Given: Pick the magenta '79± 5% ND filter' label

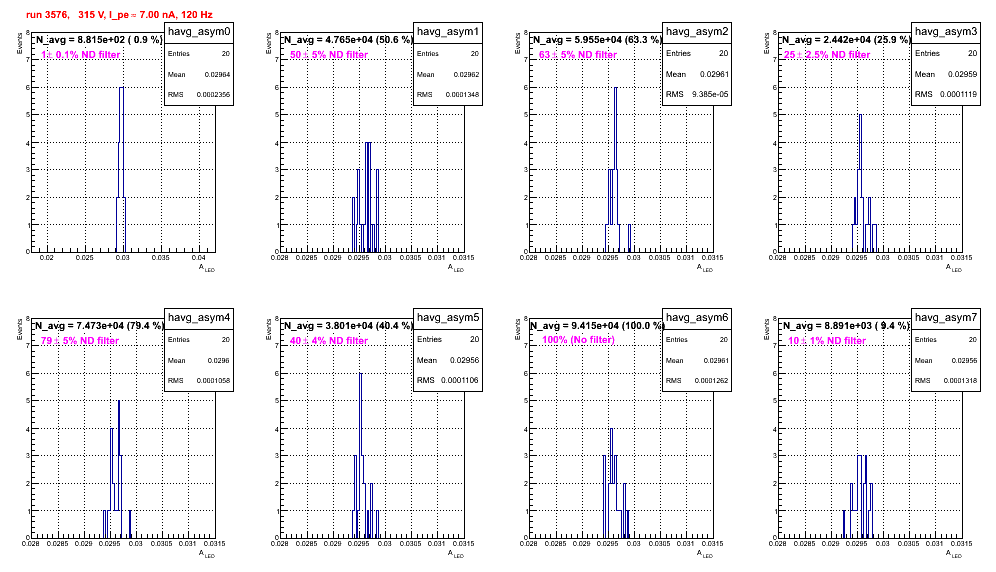Looking at the screenshot, I should tap(80, 341).
